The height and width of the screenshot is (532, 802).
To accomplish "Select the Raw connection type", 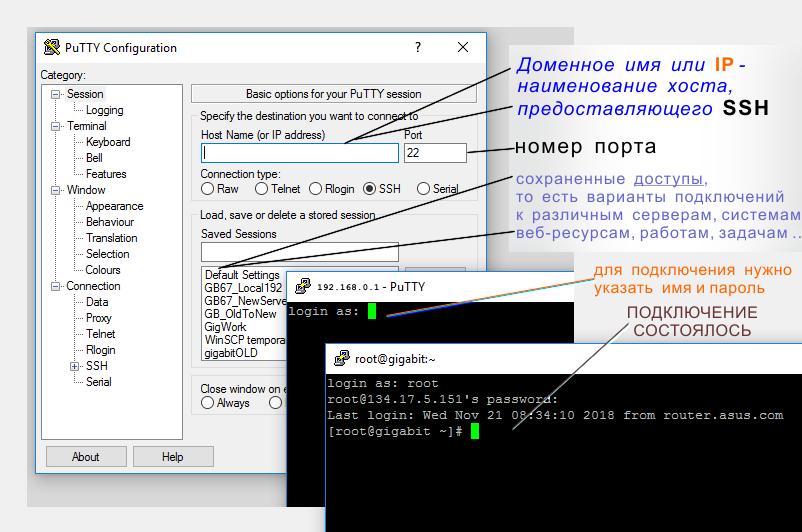I will (208, 189).
